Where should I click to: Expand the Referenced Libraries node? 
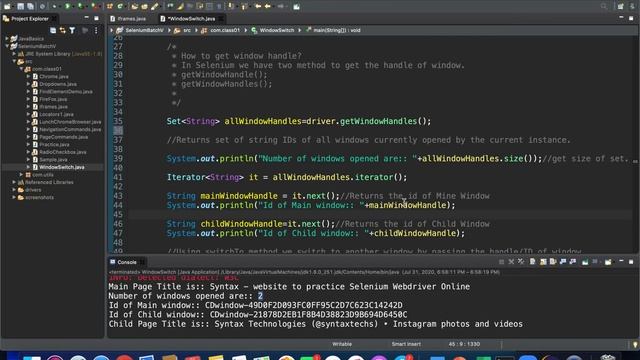click(x=14, y=182)
